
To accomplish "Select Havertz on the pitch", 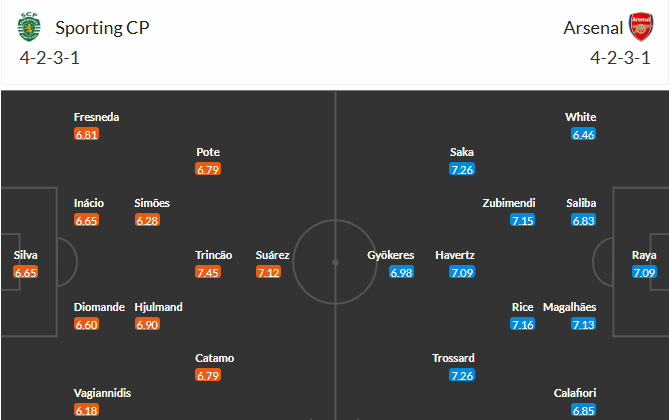I will 455,255.
